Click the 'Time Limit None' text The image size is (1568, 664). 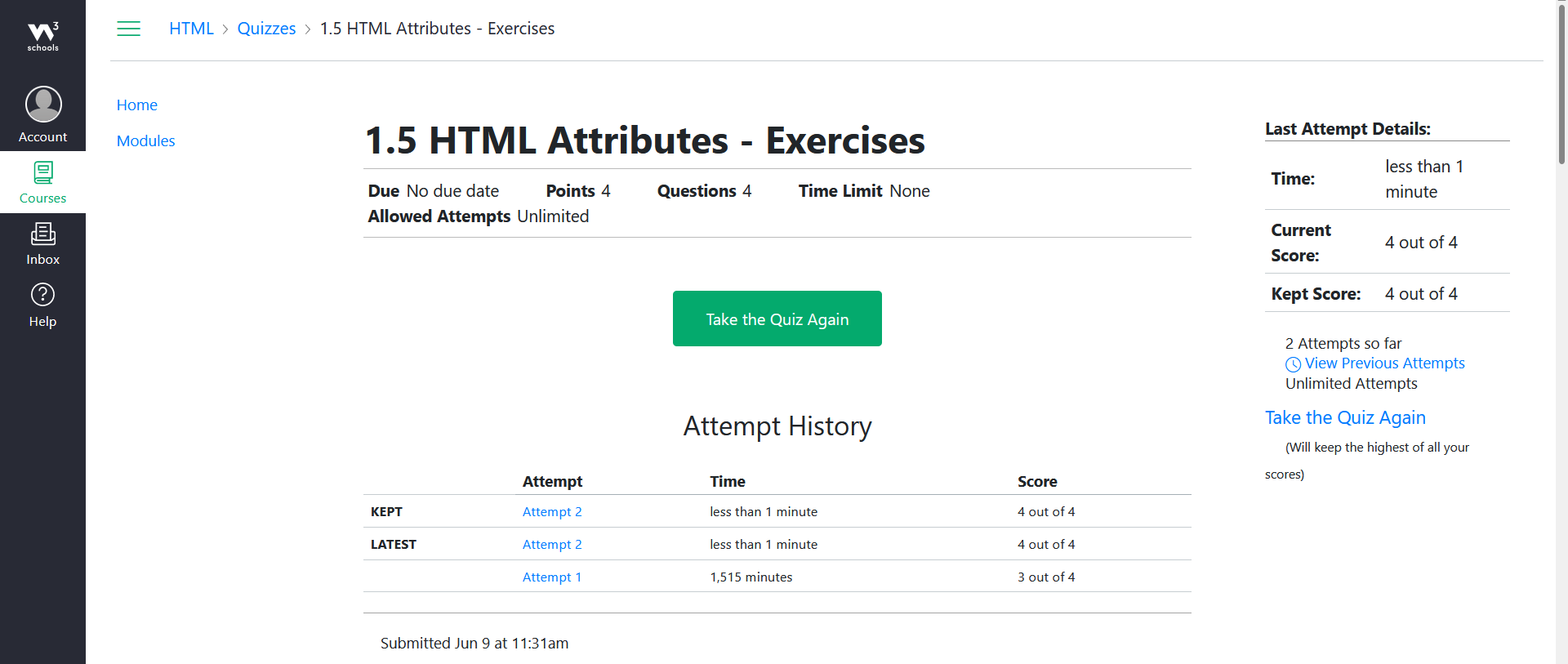[864, 190]
